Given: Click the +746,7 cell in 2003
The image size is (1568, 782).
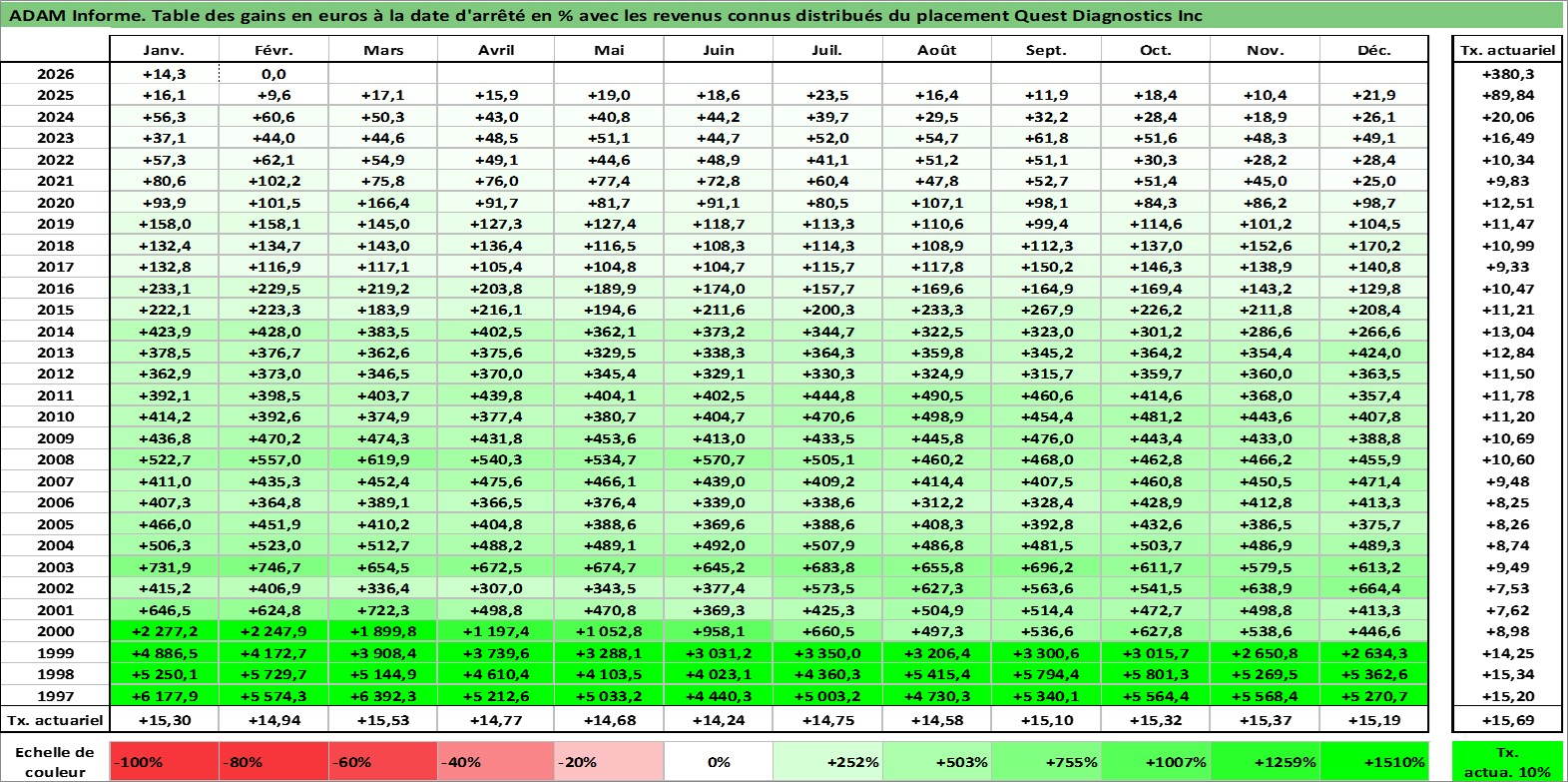Looking at the screenshot, I should click(x=273, y=567).
